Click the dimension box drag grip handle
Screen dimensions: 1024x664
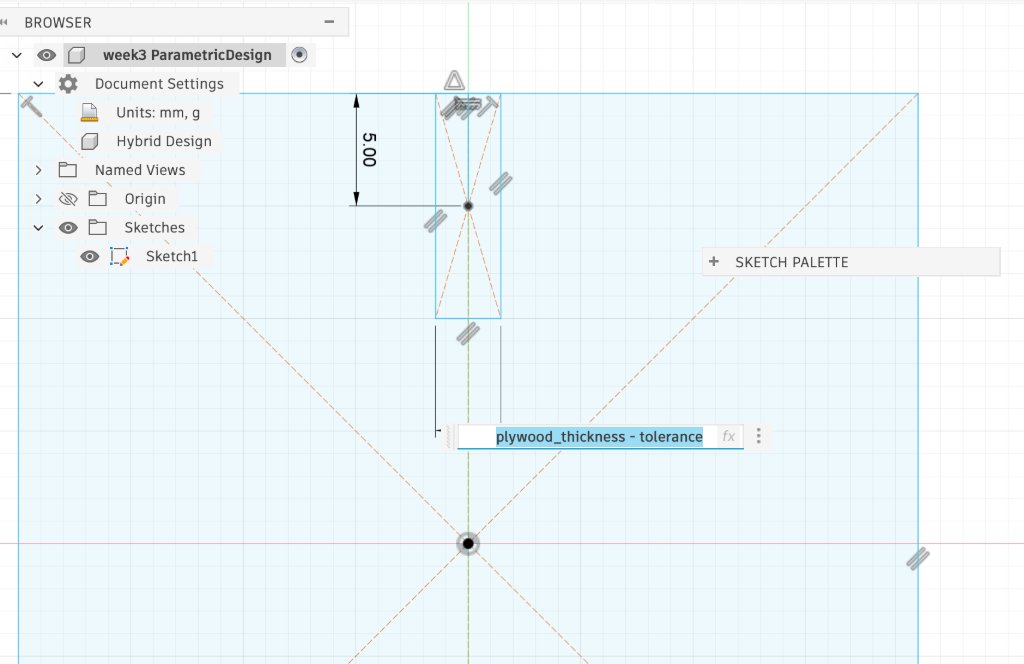click(449, 436)
